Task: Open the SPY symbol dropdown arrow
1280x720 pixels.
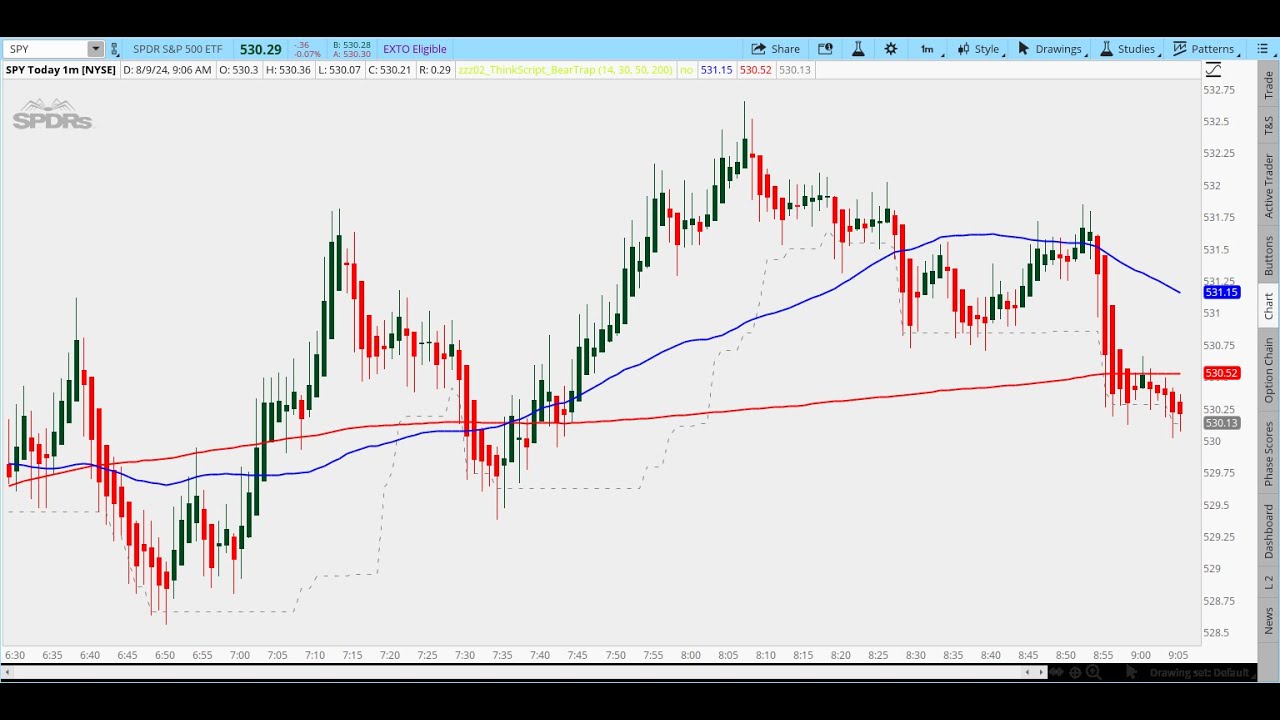Action: coord(95,49)
